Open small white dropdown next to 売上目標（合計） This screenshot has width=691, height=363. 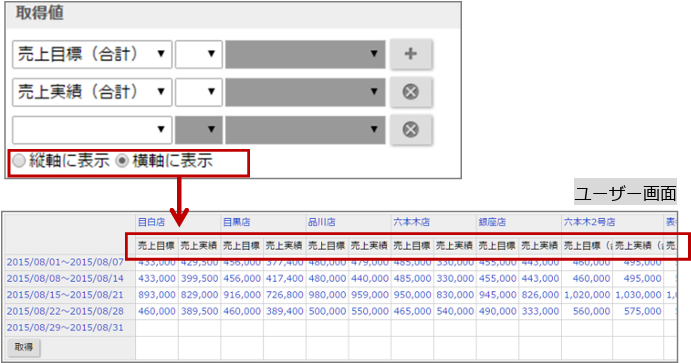[199, 54]
